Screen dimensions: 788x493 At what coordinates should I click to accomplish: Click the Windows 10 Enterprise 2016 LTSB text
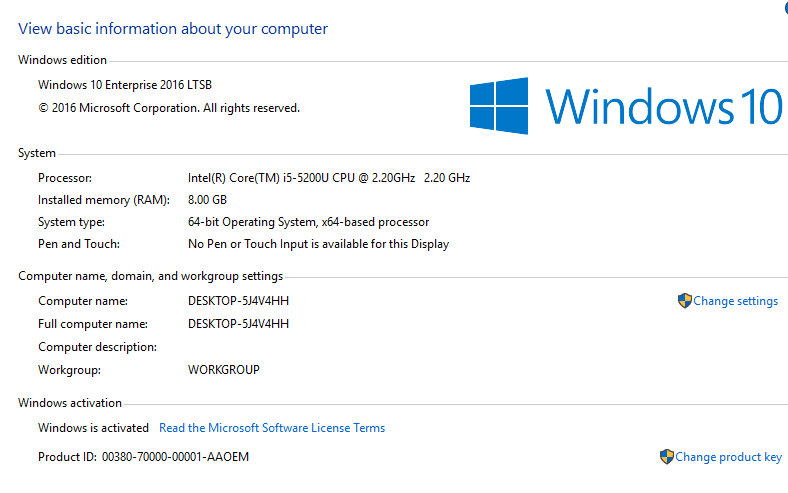(125, 85)
